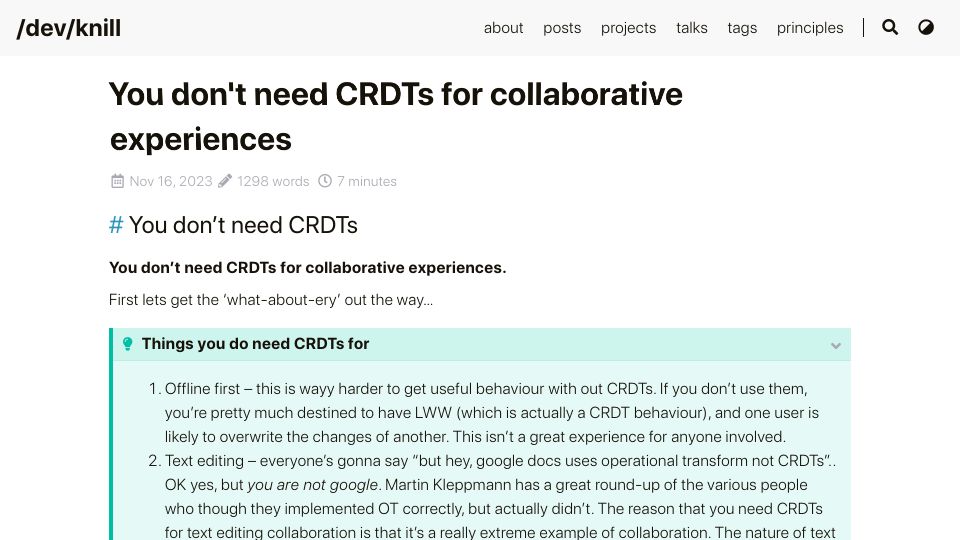Click the '1298 words' text

273,181
